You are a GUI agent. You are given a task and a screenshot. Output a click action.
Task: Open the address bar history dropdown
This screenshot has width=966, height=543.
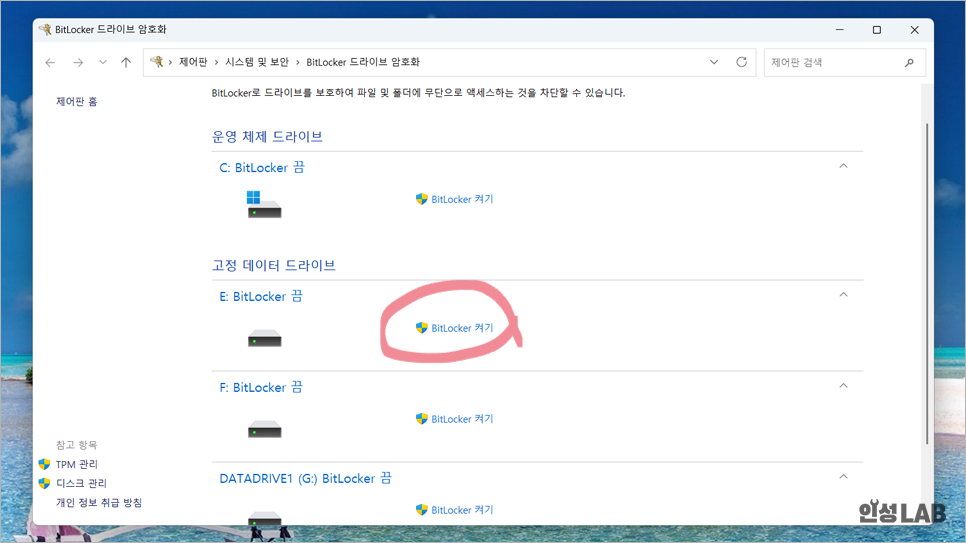pos(714,62)
